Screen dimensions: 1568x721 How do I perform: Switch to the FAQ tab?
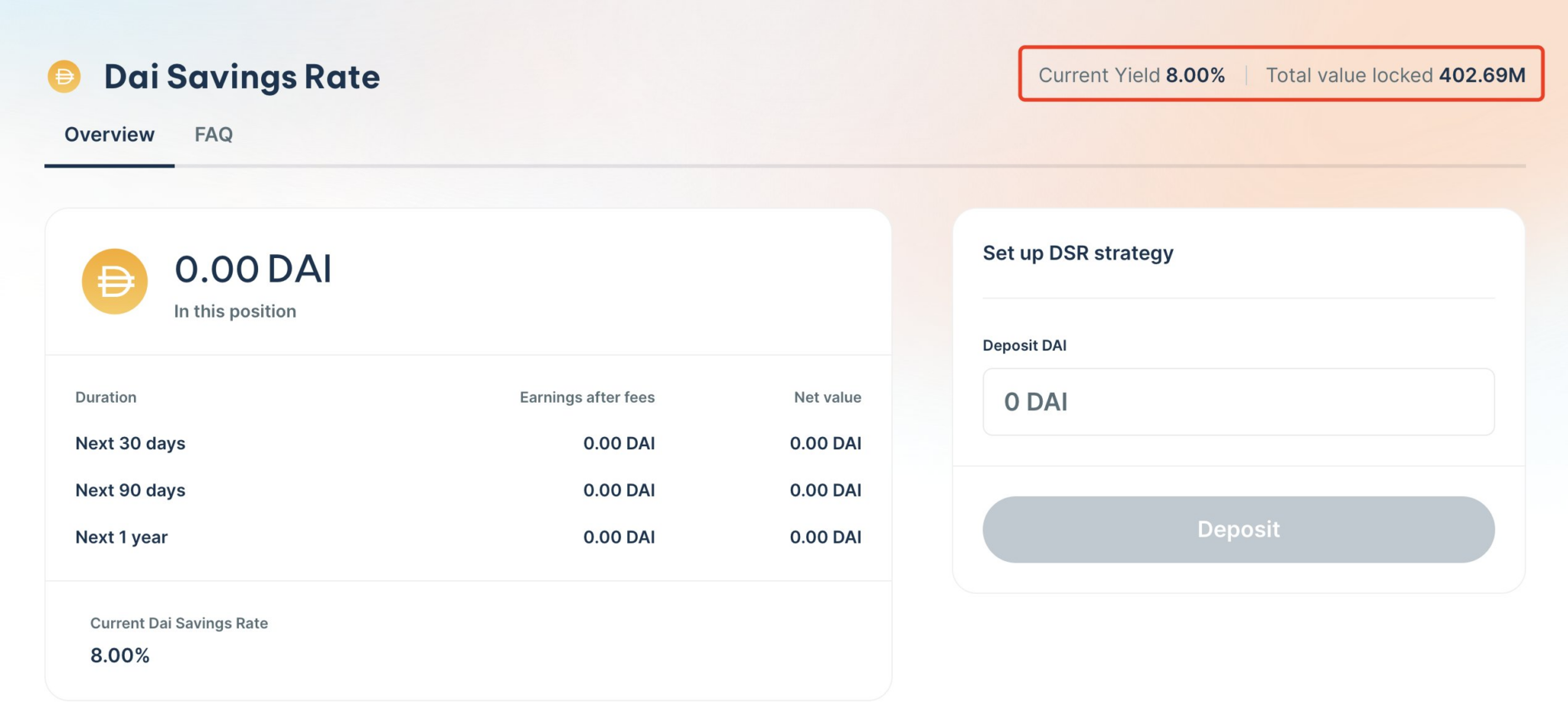coord(214,135)
